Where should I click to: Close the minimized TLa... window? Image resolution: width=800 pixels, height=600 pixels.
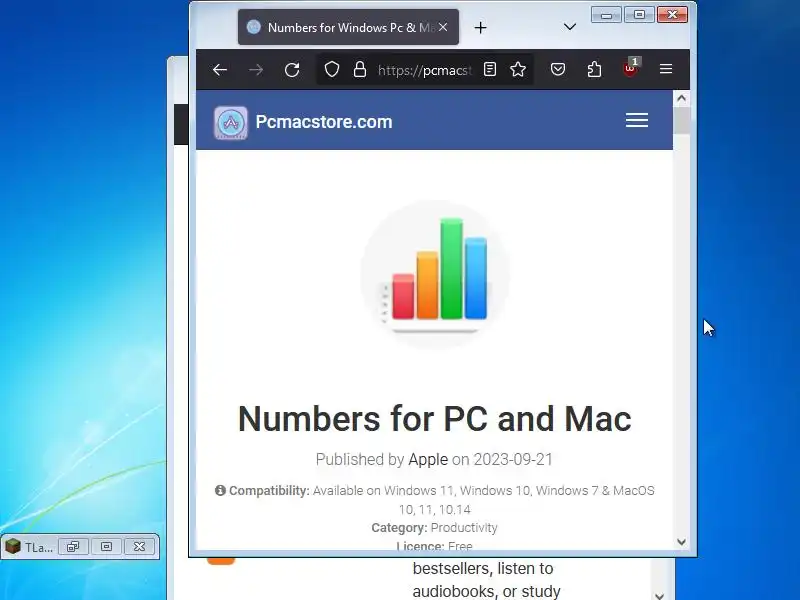coord(139,547)
